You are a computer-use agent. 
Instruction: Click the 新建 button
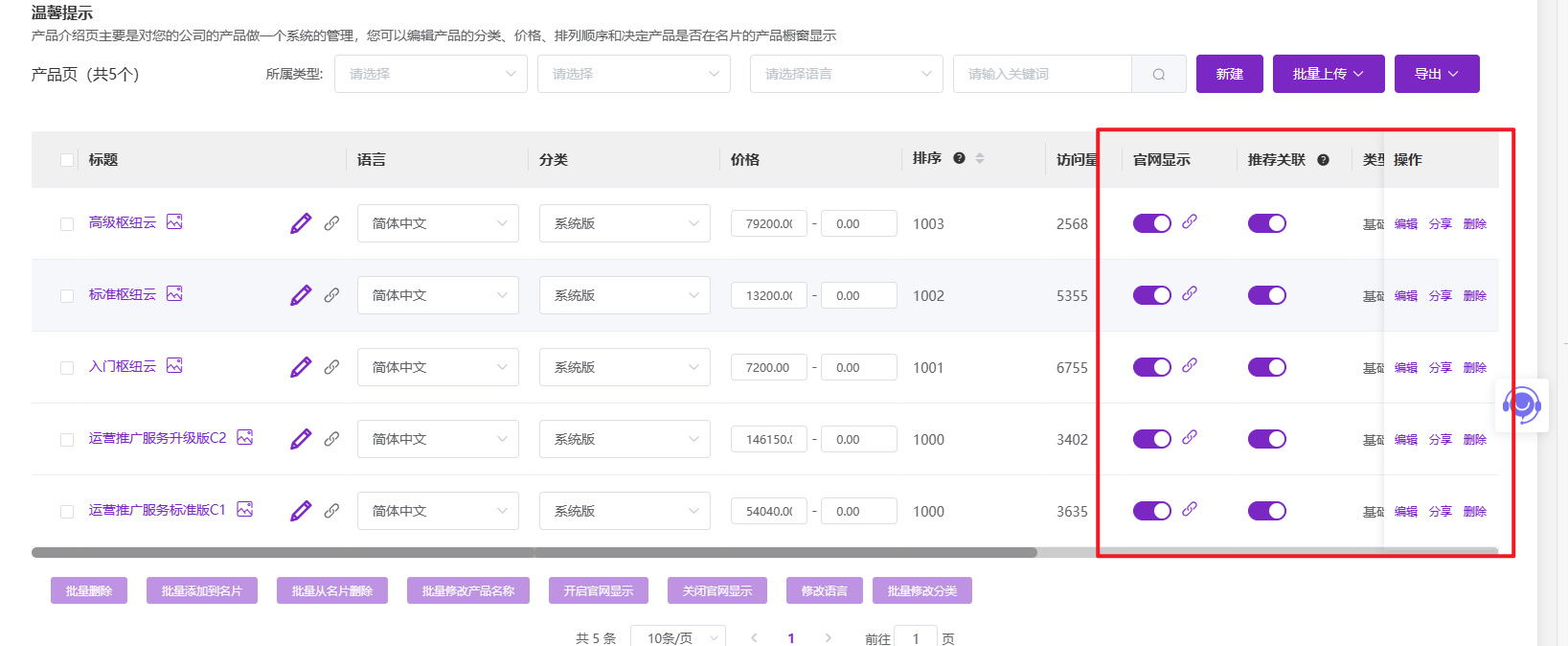1229,74
